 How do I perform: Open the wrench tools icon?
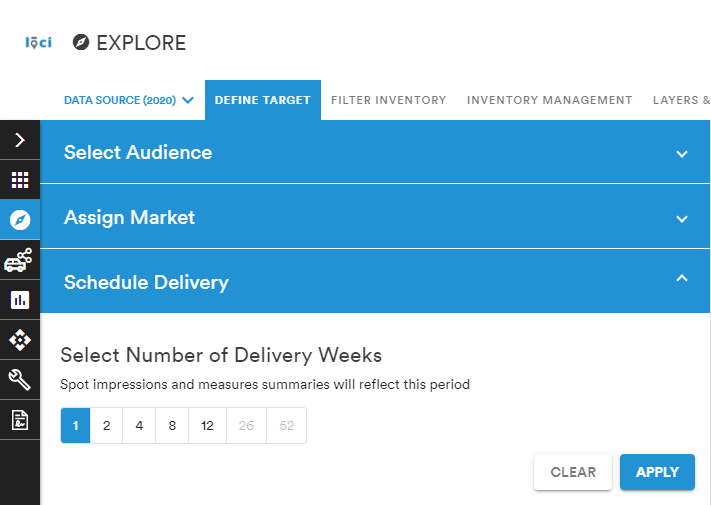tap(20, 380)
